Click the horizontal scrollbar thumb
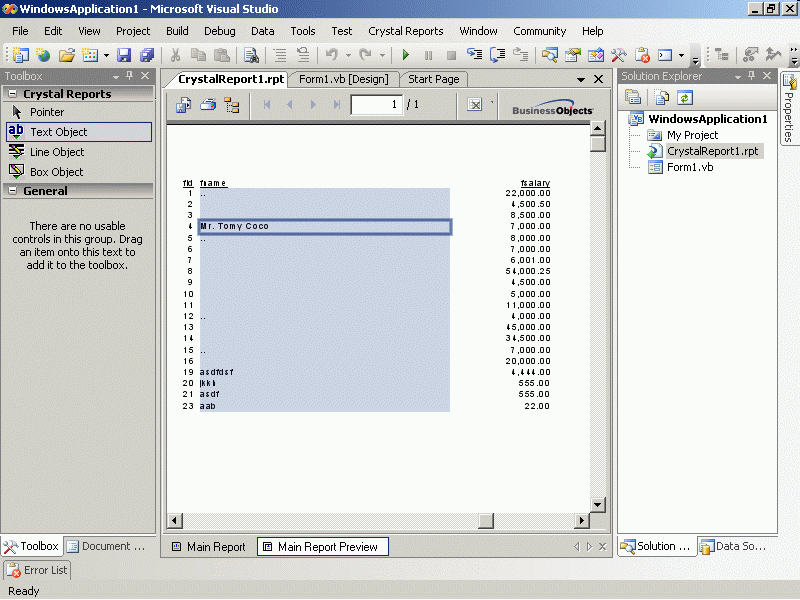The width and height of the screenshot is (800, 600). point(486,520)
